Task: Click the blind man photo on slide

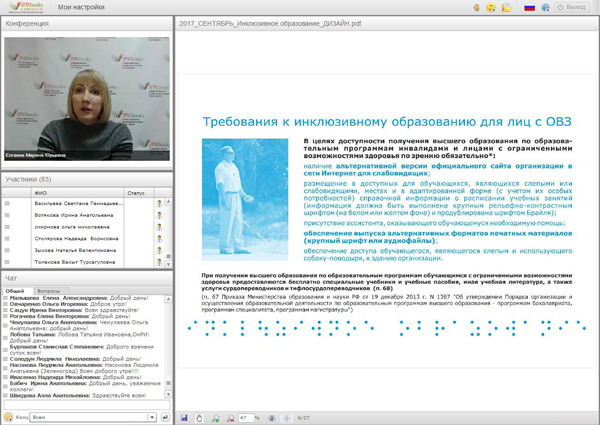Action: click(245, 200)
